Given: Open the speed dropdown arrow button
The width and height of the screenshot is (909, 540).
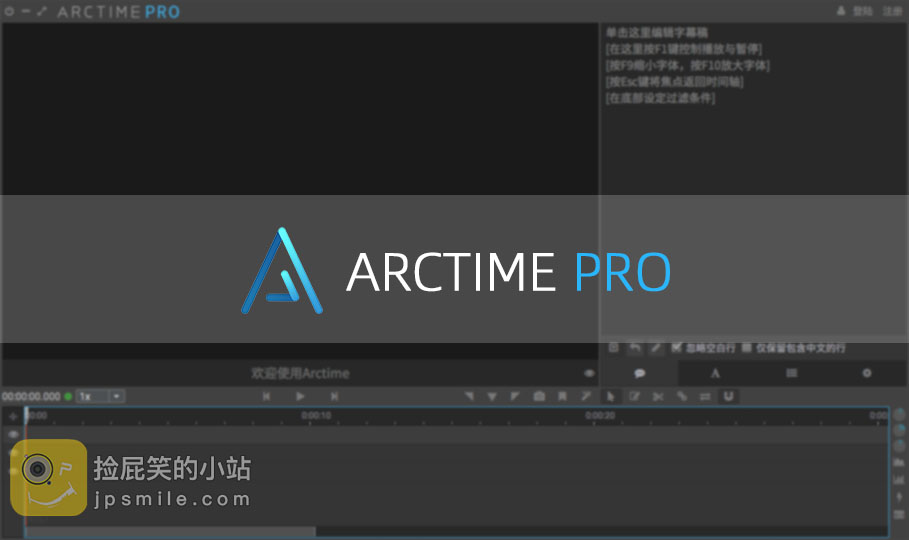Looking at the screenshot, I should click(x=117, y=397).
